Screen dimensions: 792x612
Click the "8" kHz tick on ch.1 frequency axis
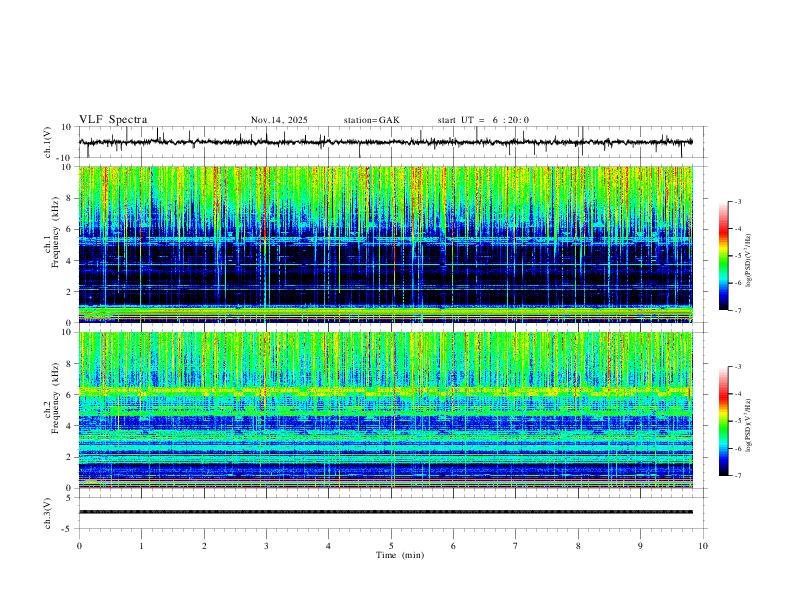[70, 198]
